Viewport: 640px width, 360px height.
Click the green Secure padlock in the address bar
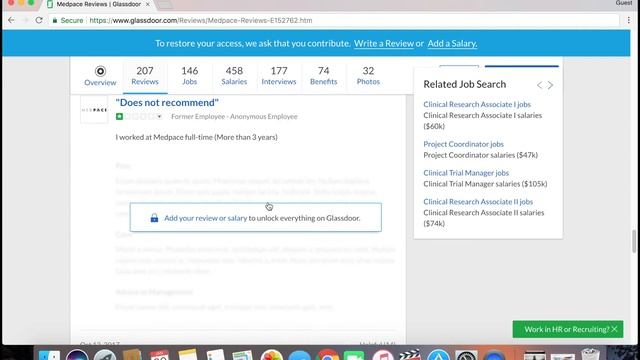[x=55, y=20]
